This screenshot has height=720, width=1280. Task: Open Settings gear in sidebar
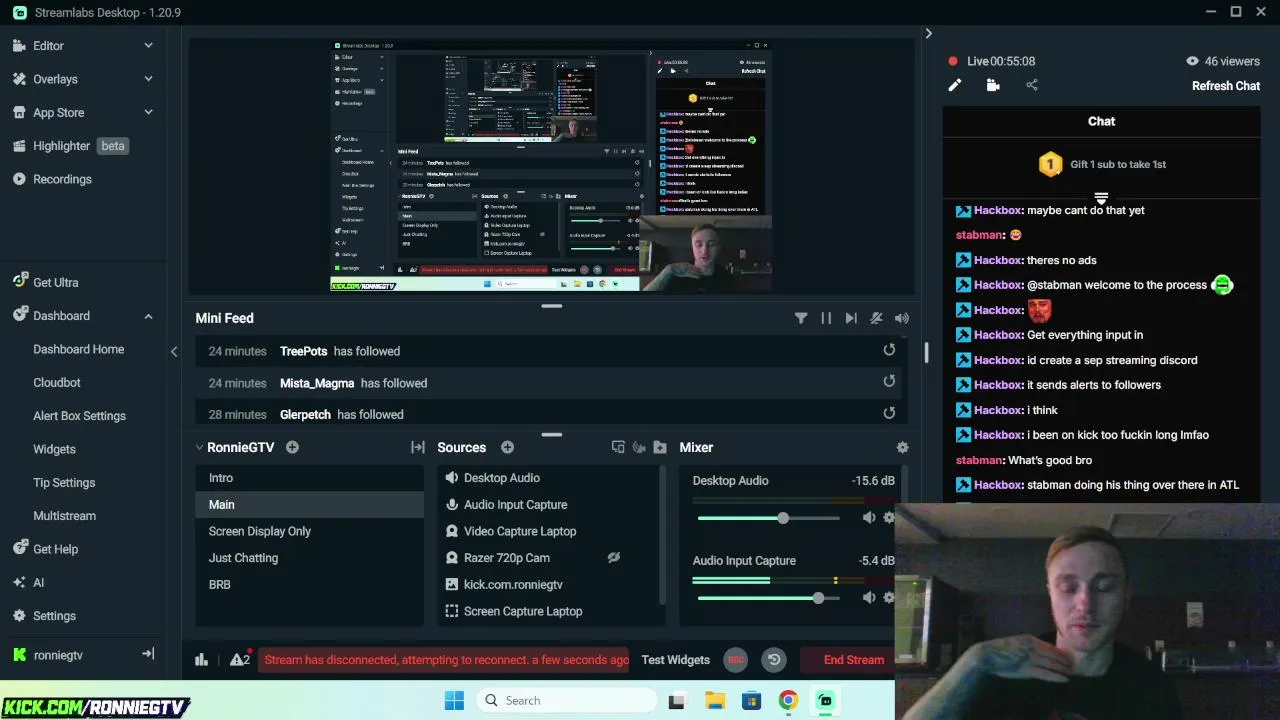pos(54,616)
